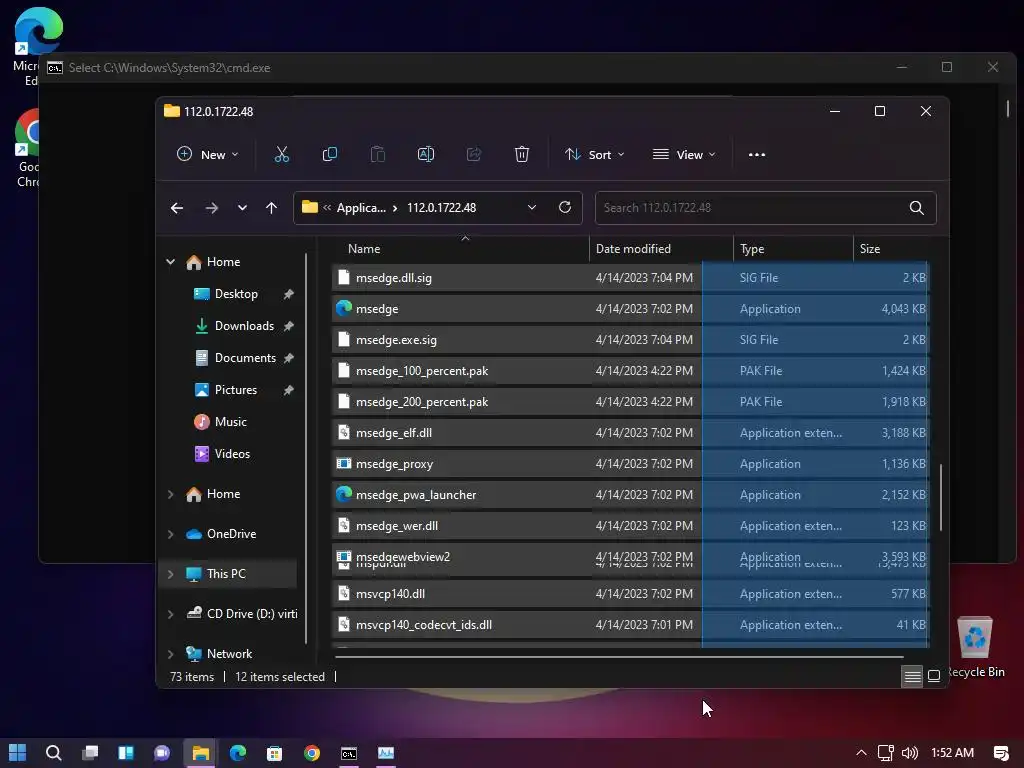The image size is (1024, 768).
Task: Select Pictures in the navigation pane
Action: pos(236,390)
